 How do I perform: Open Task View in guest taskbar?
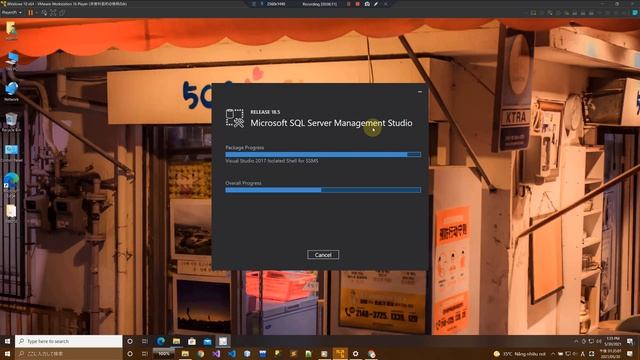point(145,341)
